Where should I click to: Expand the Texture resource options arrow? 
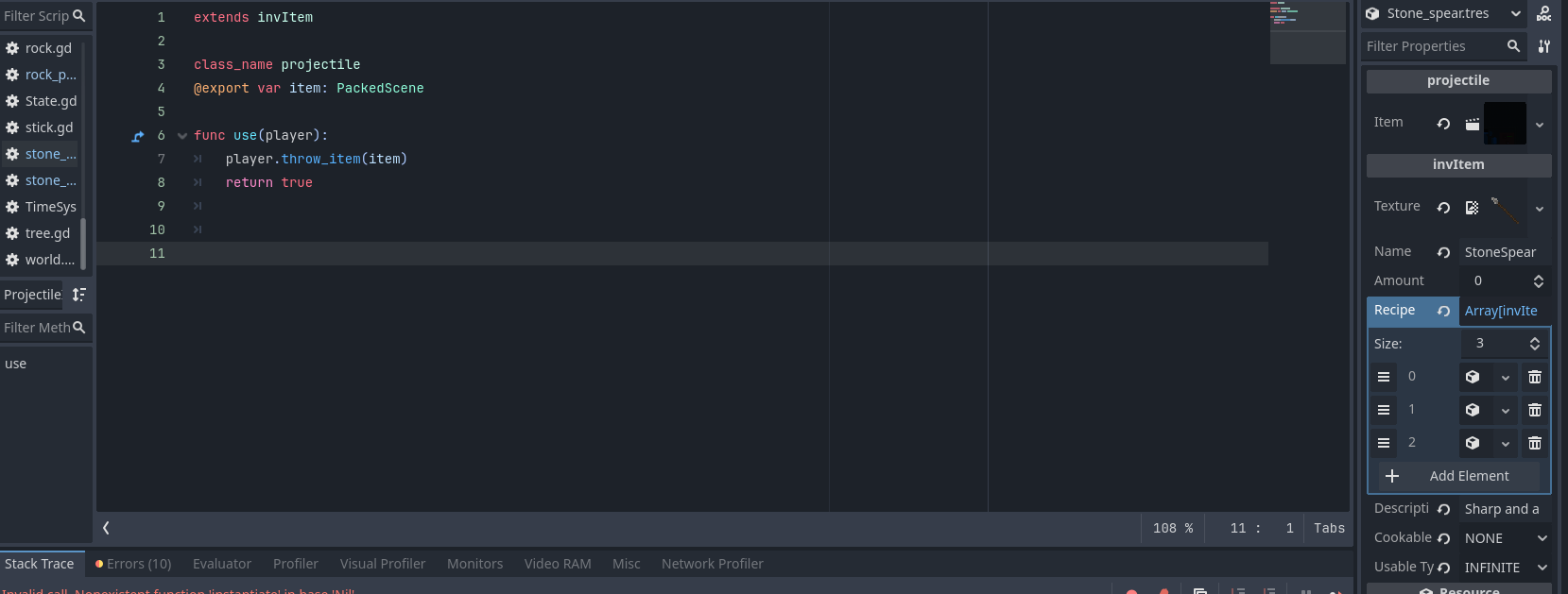click(x=1540, y=209)
